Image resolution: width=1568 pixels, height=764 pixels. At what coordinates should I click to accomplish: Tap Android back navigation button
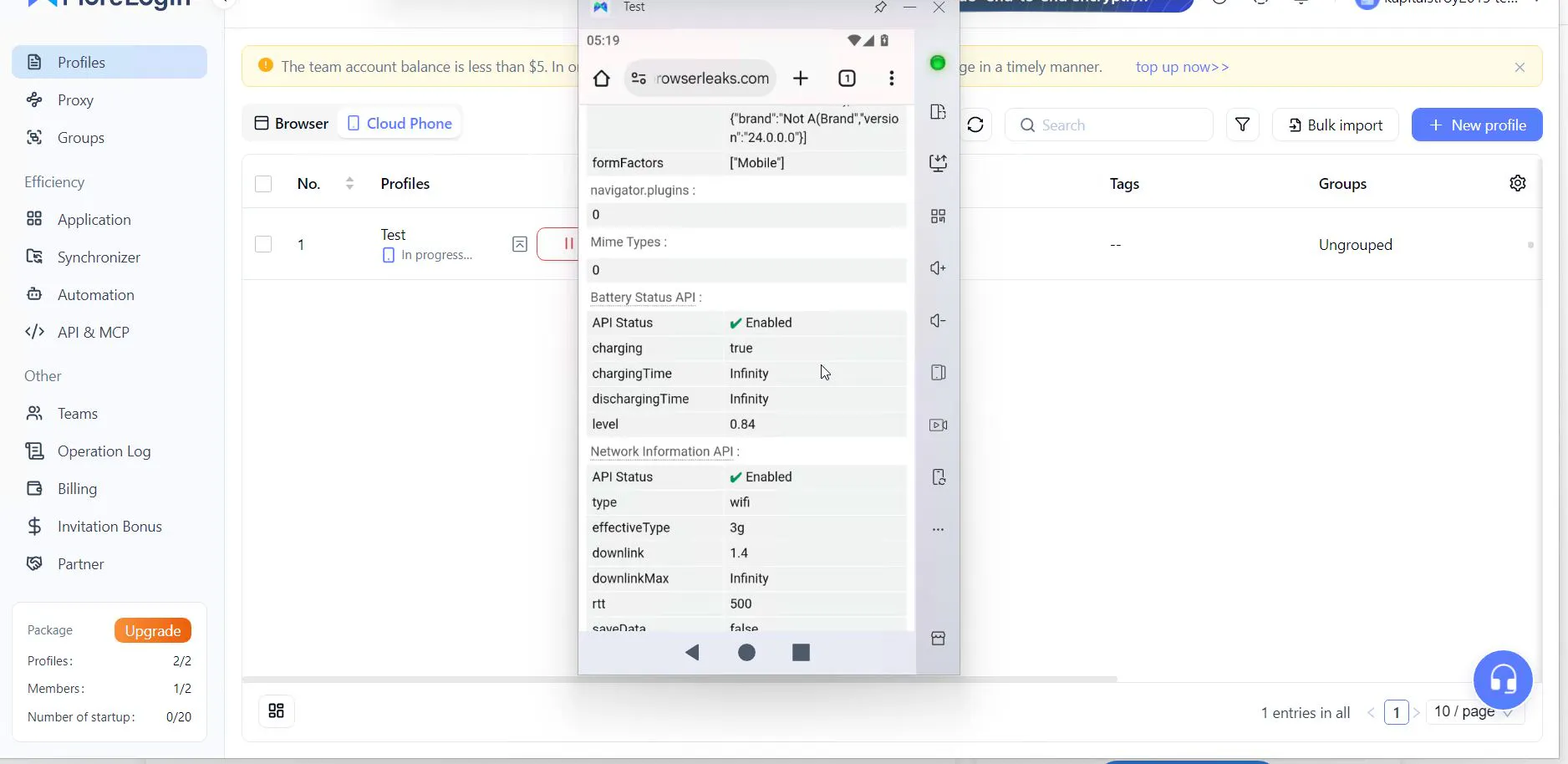pos(691,652)
